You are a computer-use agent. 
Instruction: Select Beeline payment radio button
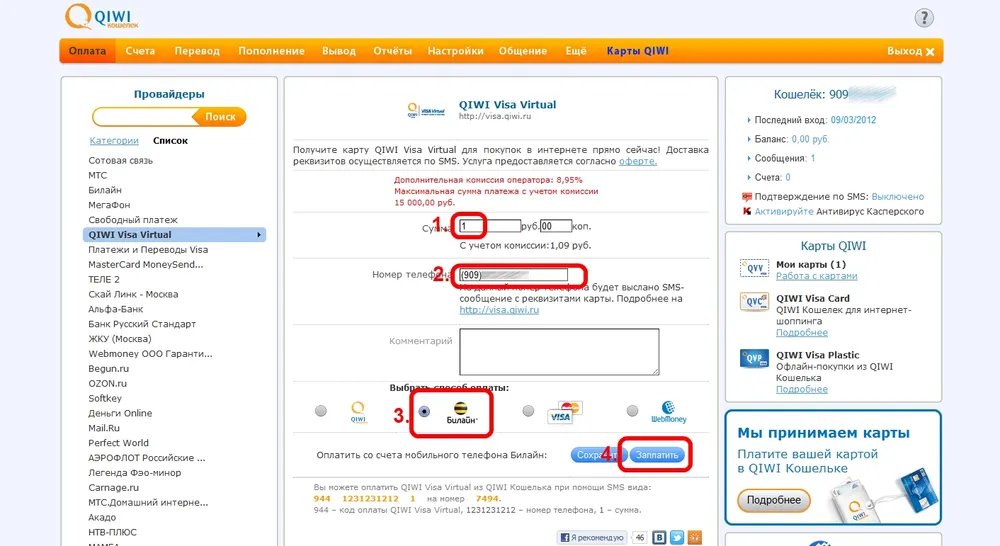(424, 411)
